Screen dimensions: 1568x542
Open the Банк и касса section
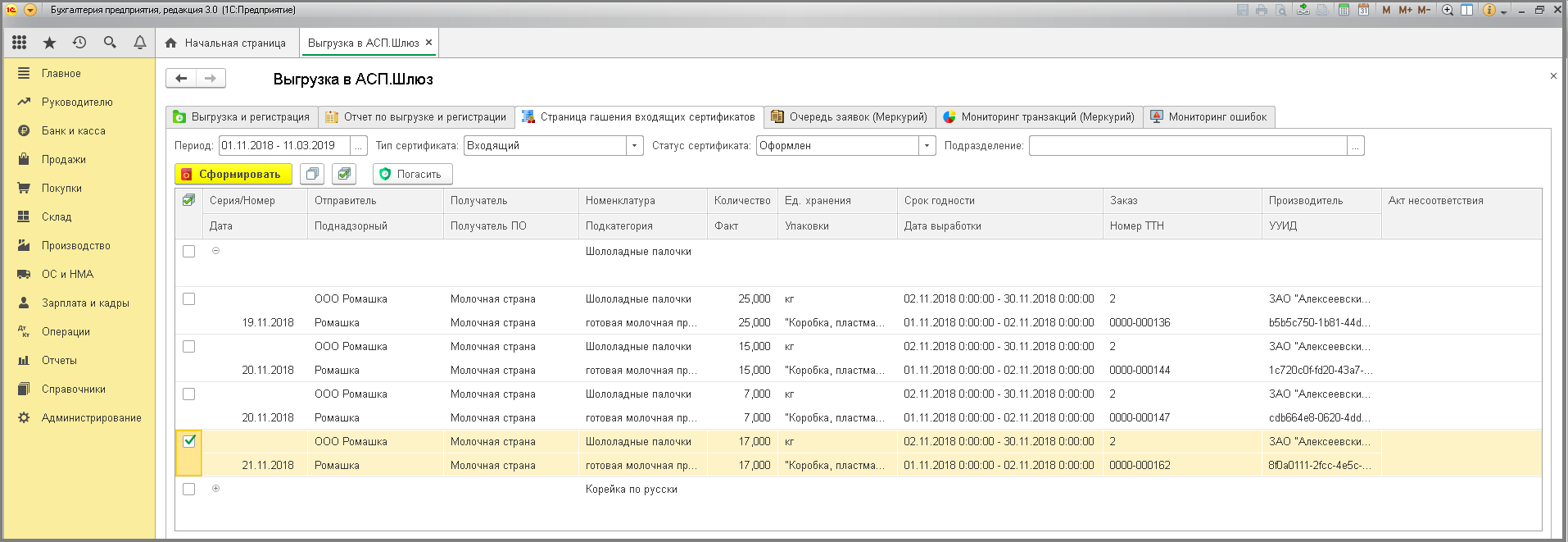coord(79,130)
